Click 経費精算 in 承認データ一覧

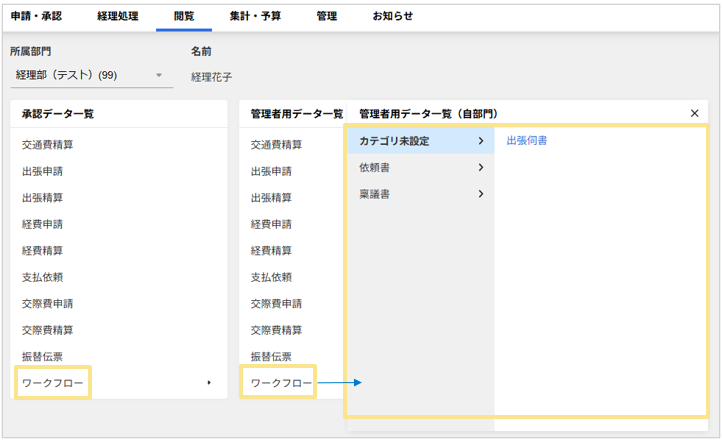[x=42, y=250]
